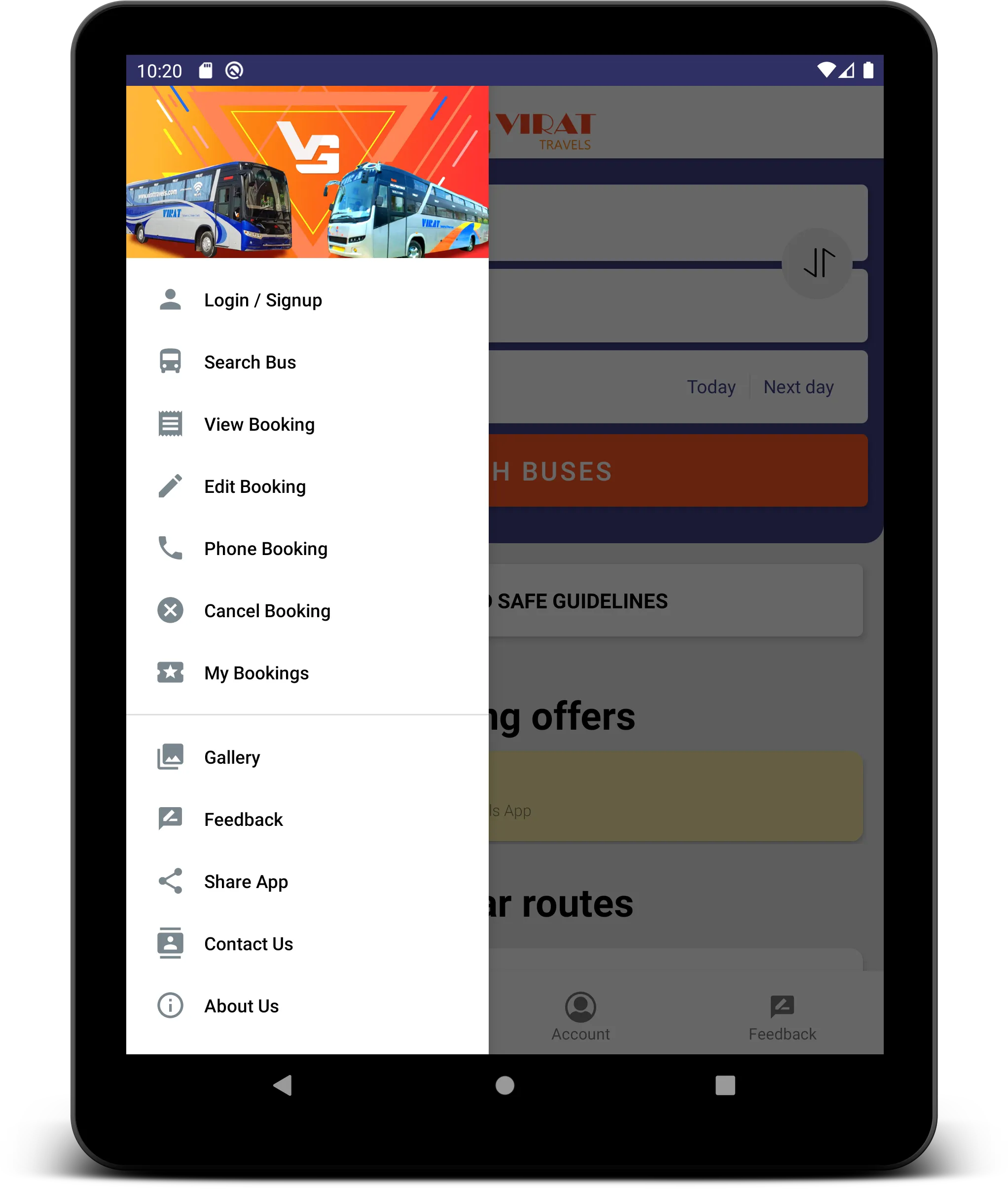Select the Feedback menu item

tap(243, 820)
